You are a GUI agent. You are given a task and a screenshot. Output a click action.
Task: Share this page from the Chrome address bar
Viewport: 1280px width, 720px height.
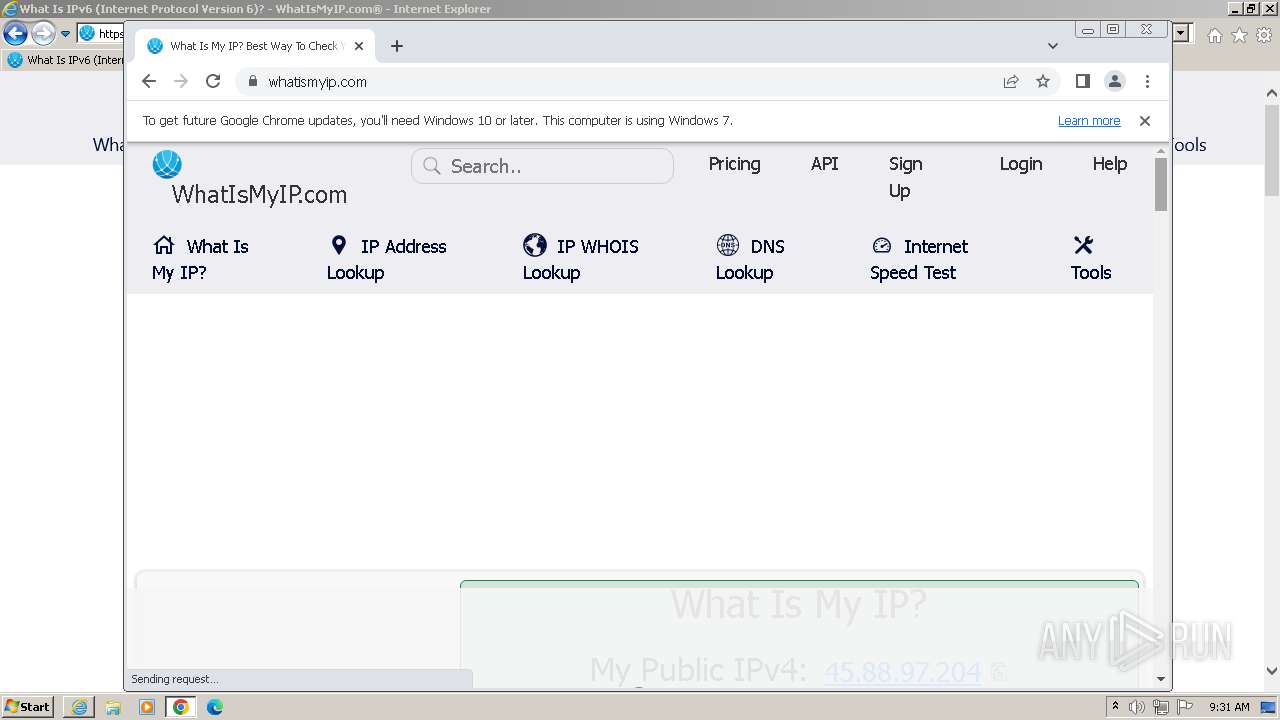[x=1011, y=82]
